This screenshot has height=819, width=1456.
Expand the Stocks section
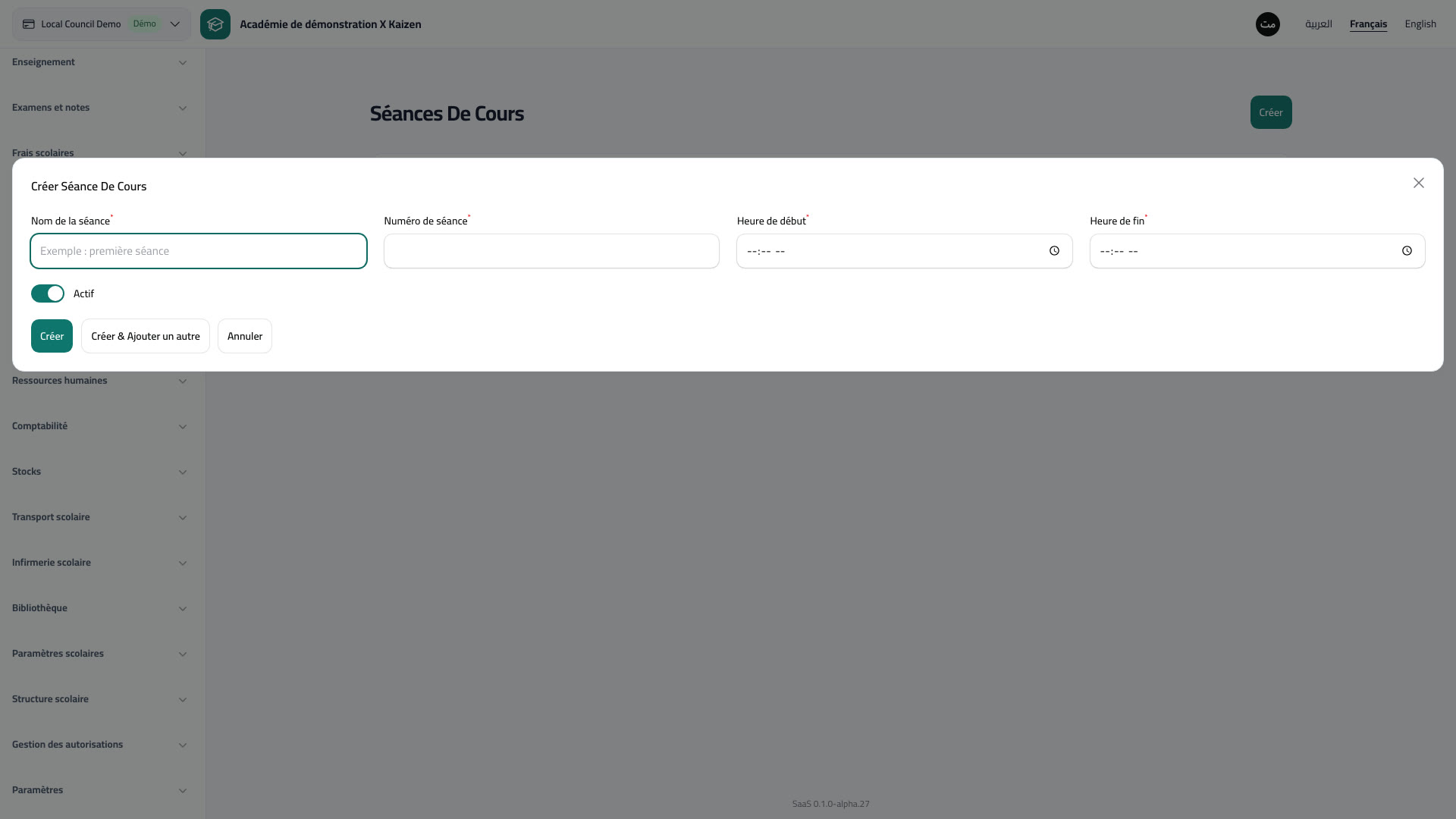[99, 472]
